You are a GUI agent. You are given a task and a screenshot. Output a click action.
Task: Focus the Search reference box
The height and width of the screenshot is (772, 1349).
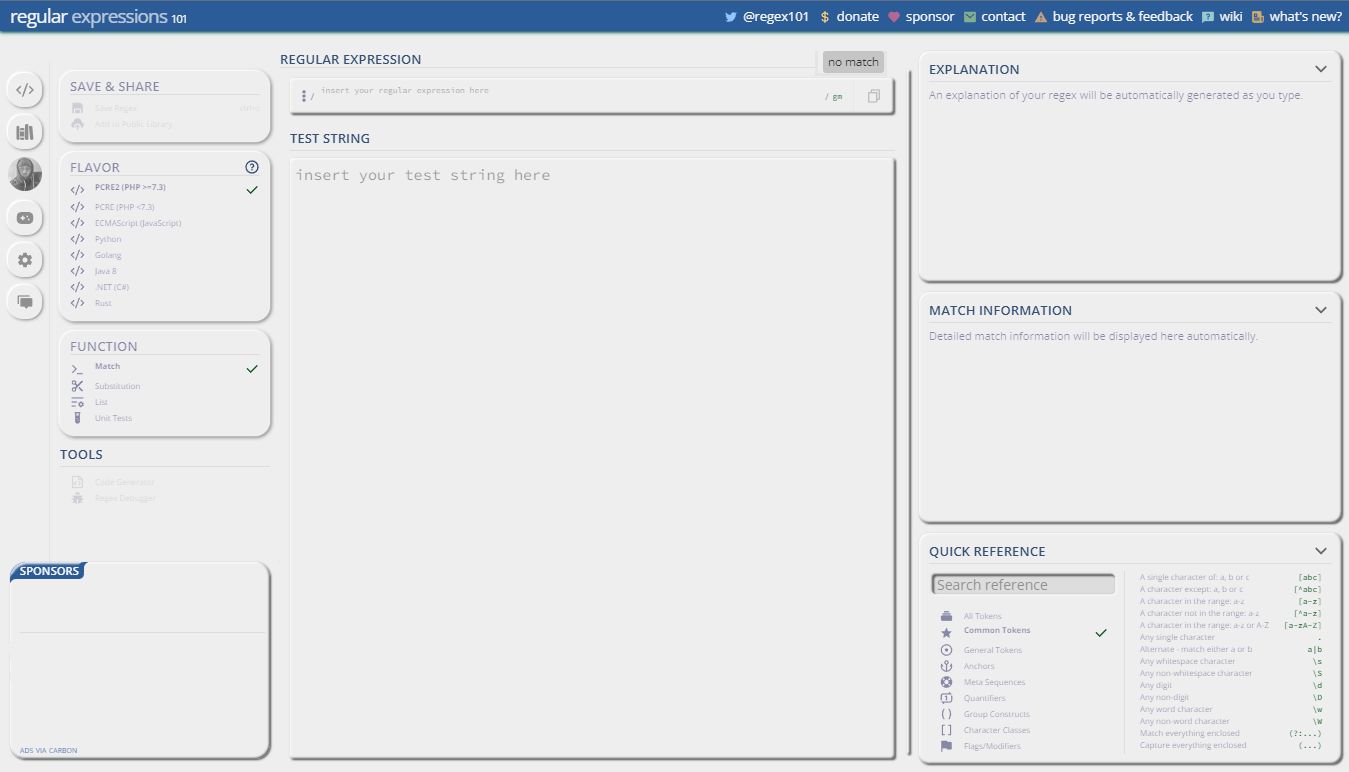tap(1023, 584)
